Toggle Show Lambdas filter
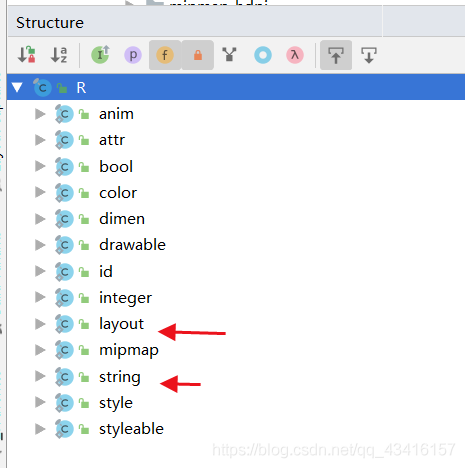The width and height of the screenshot is (465, 468). [295, 55]
